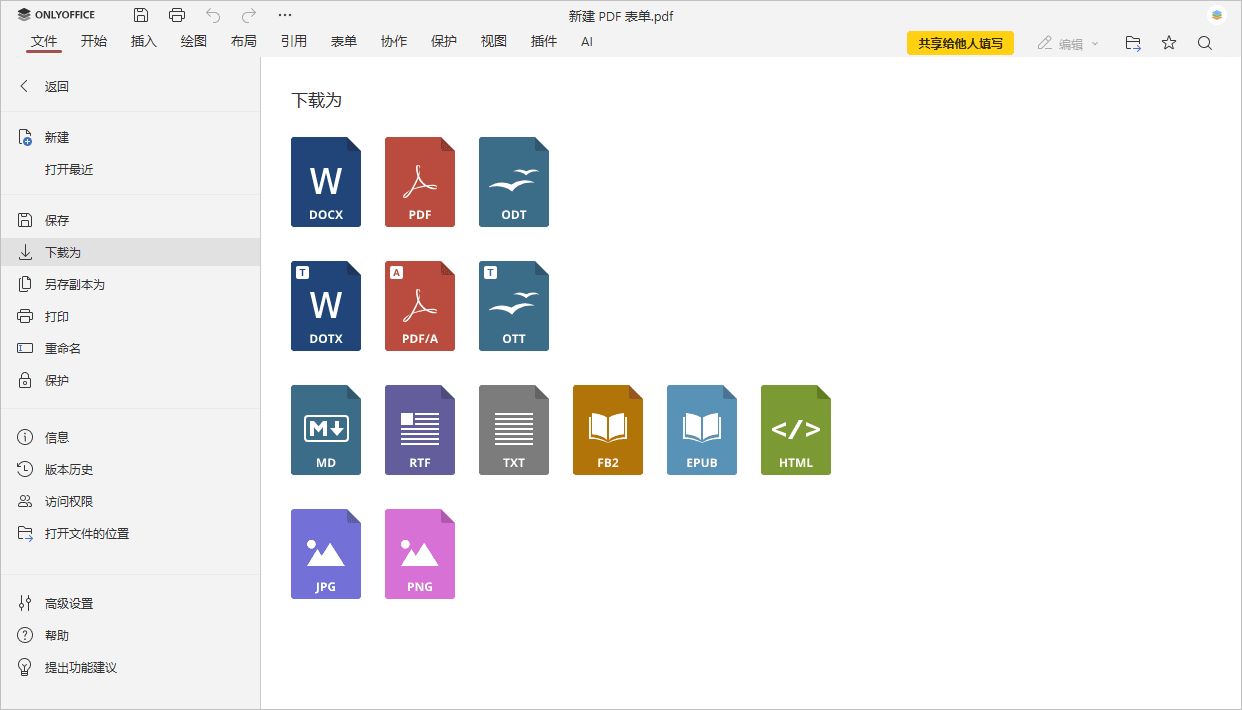Viewport: 1242px width, 710px height.
Task: Click the Undo icon in the toolbar
Action: [x=212, y=15]
